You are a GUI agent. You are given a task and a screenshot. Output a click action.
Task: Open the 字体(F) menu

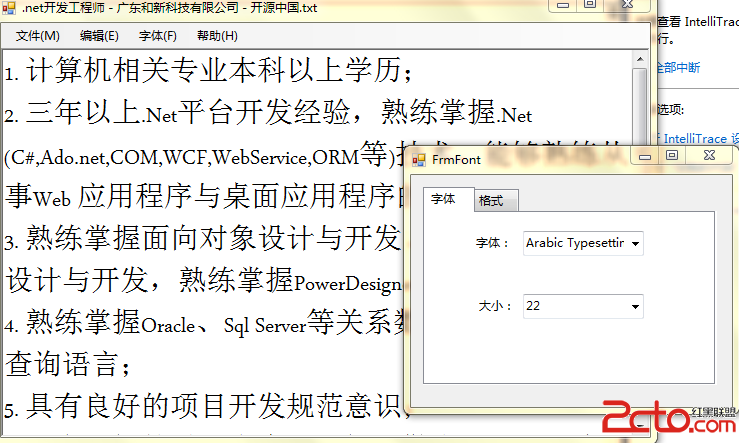coord(157,36)
